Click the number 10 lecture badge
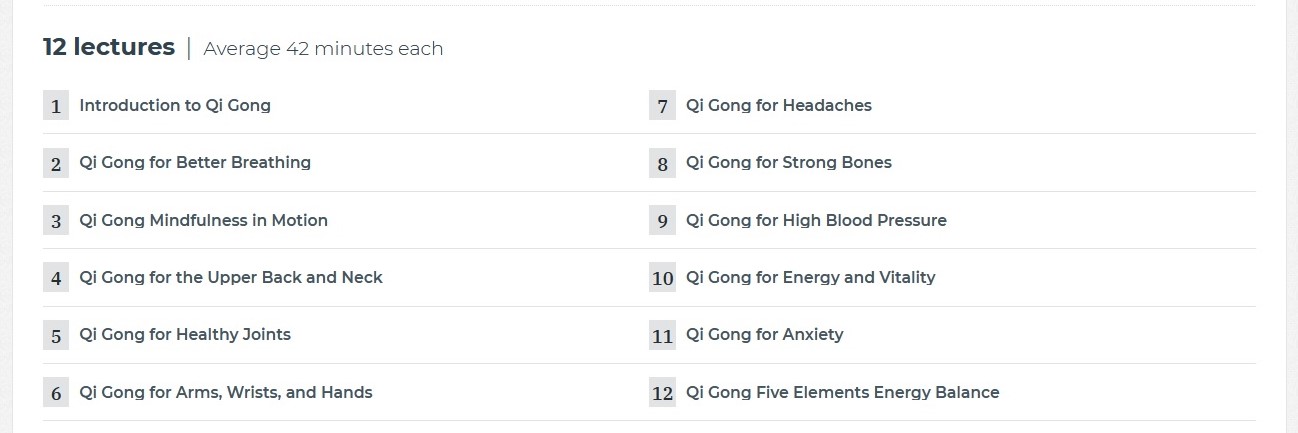 tap(662, 278)
